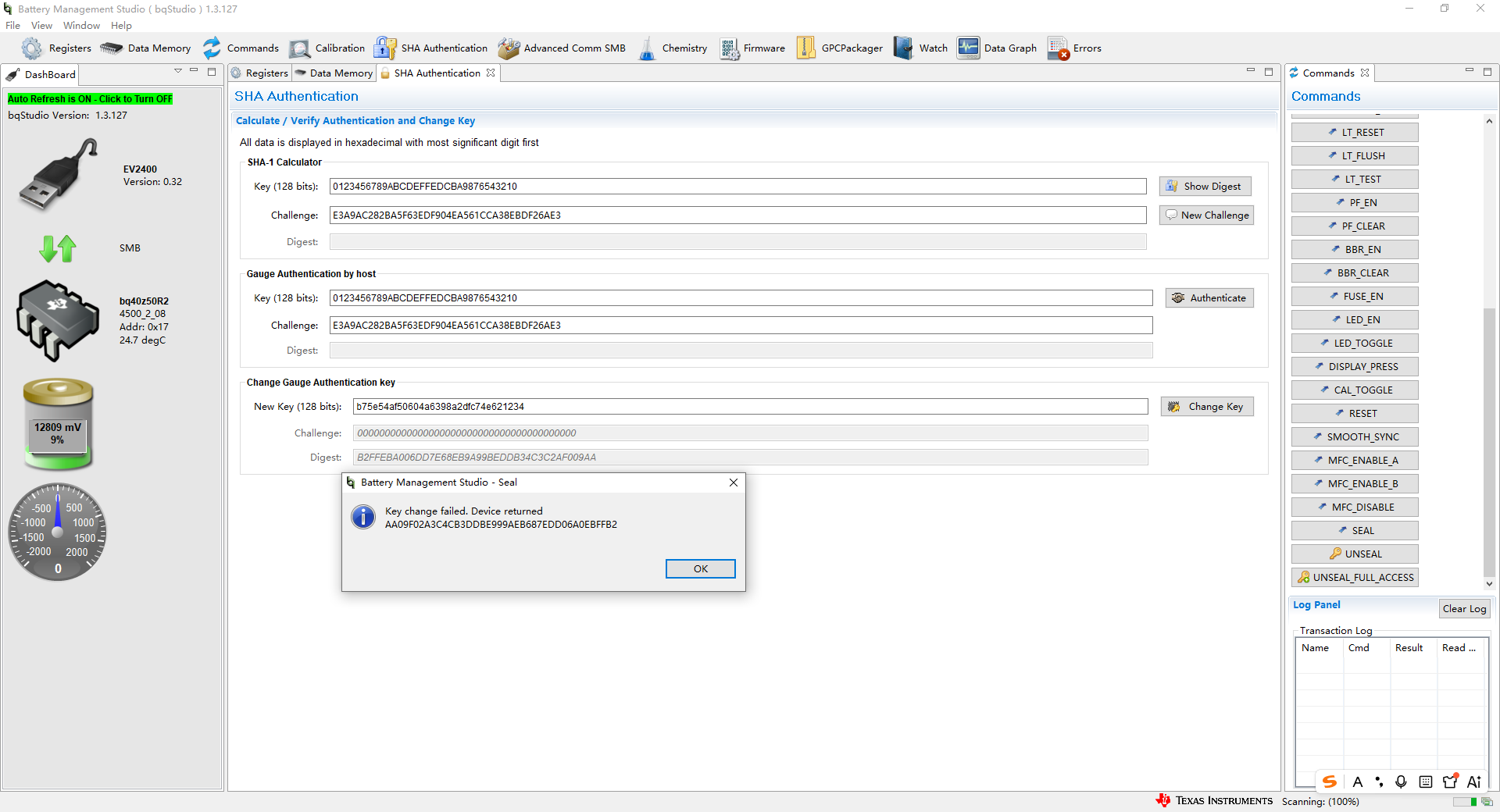
Task: Open the Errors toolbar icon
Action: [1058, 48]
